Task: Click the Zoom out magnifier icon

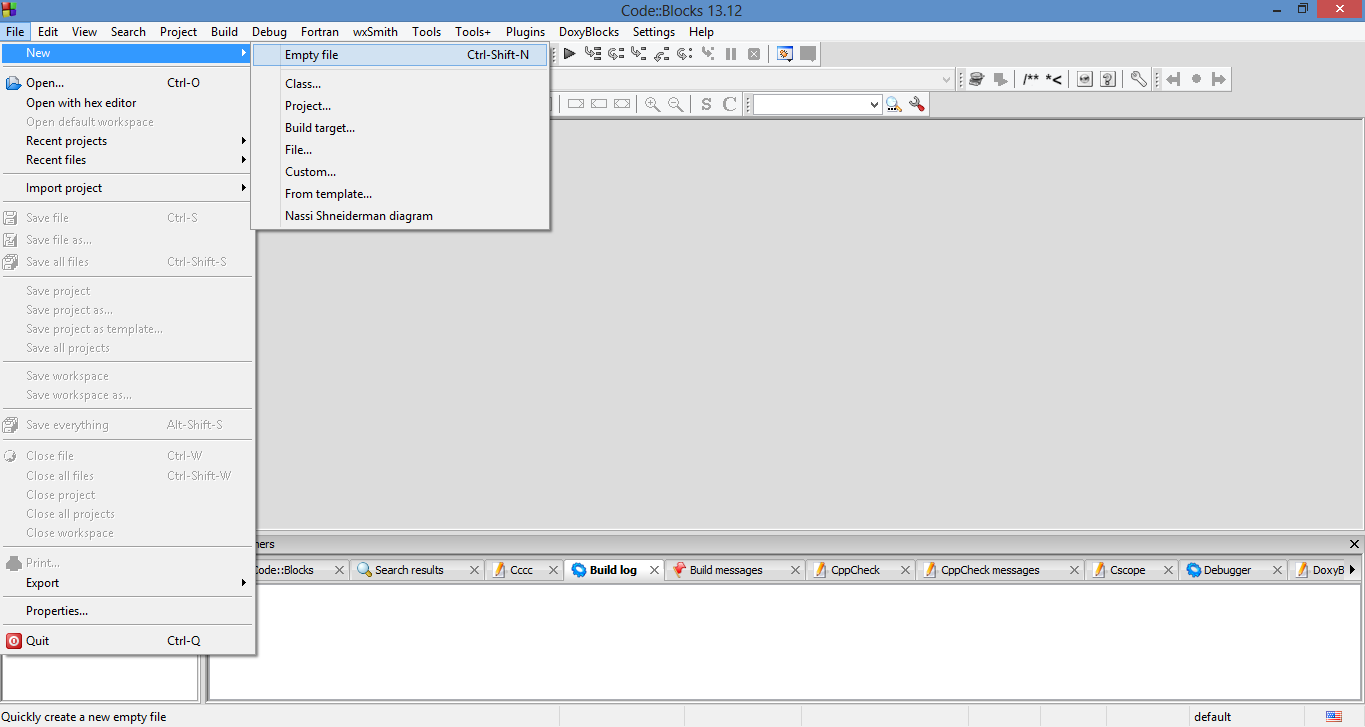Action: (x=676, y=104)
